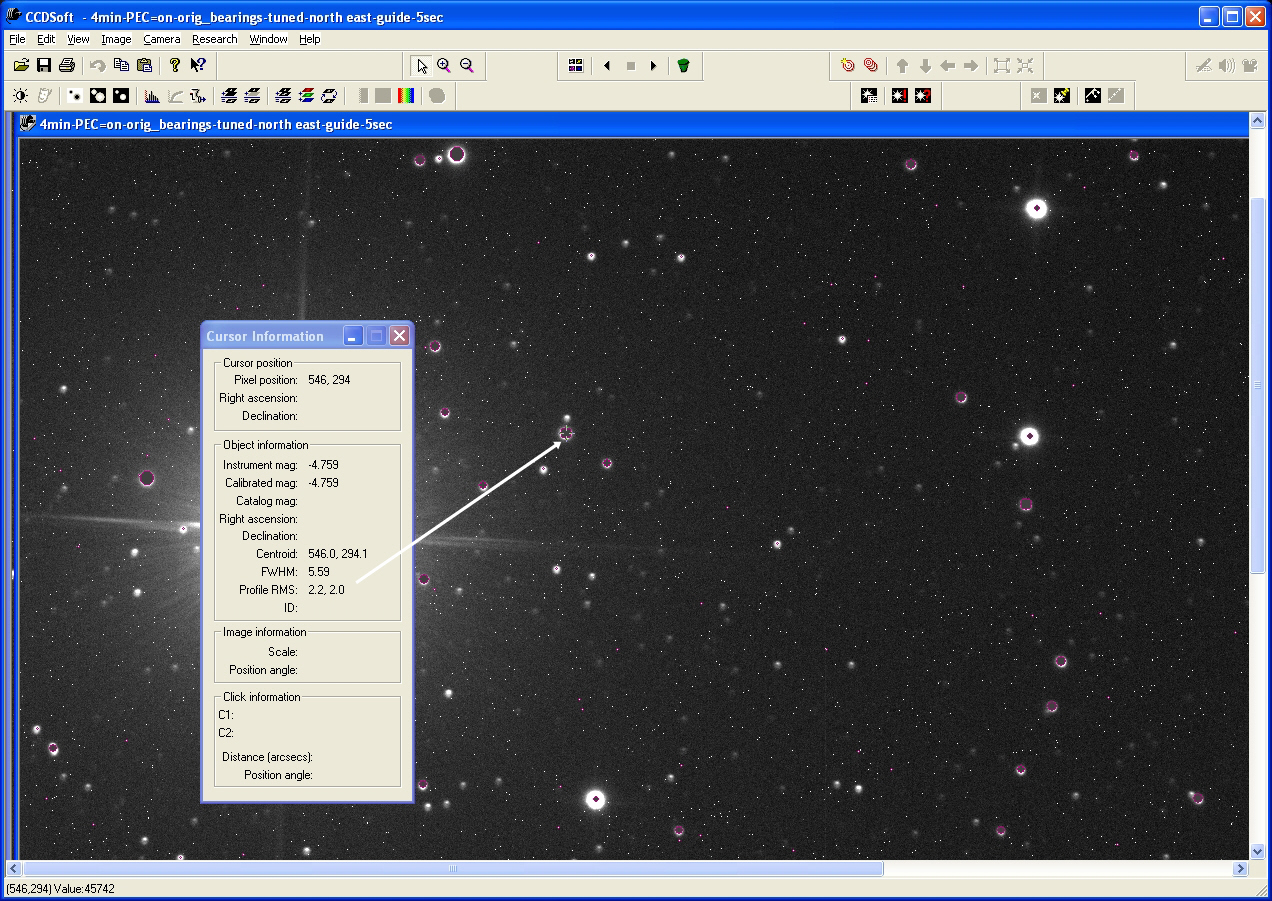Click the Pixel position value 546, 294
The width and height of the screenshot is (1272, 901).
pos(329,380)
